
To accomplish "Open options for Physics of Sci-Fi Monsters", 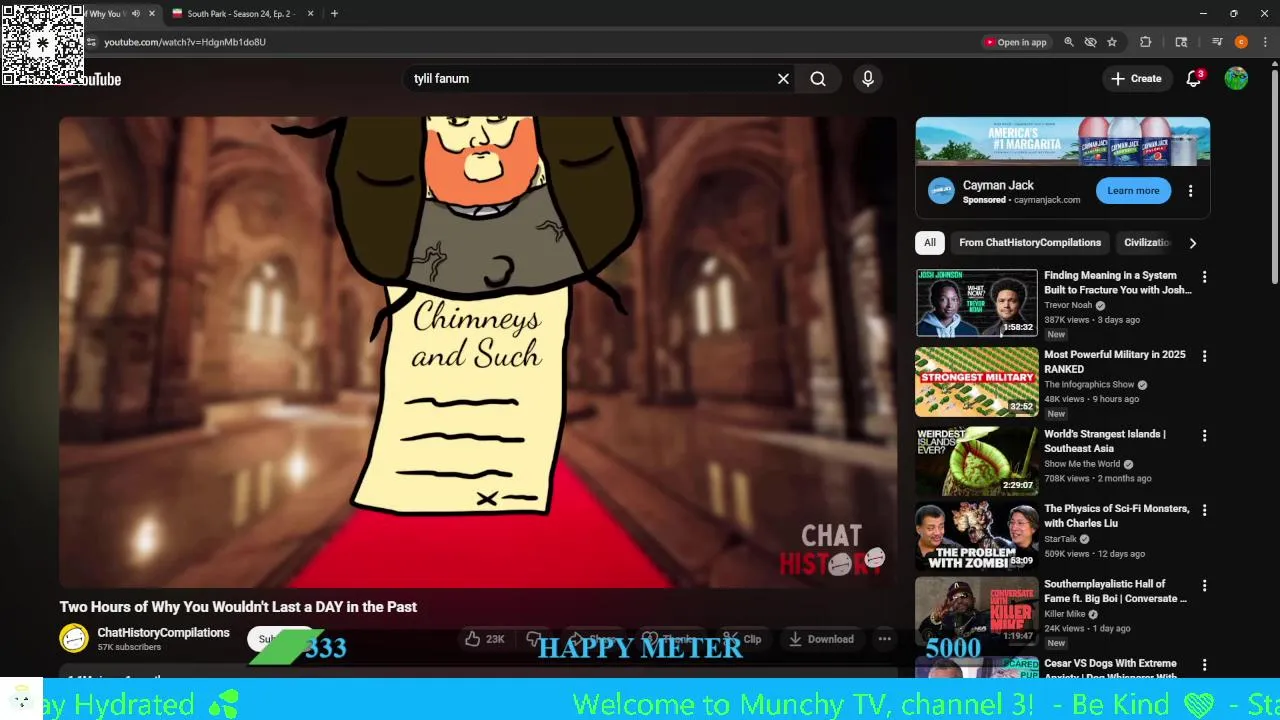I will click(1204, 510).
